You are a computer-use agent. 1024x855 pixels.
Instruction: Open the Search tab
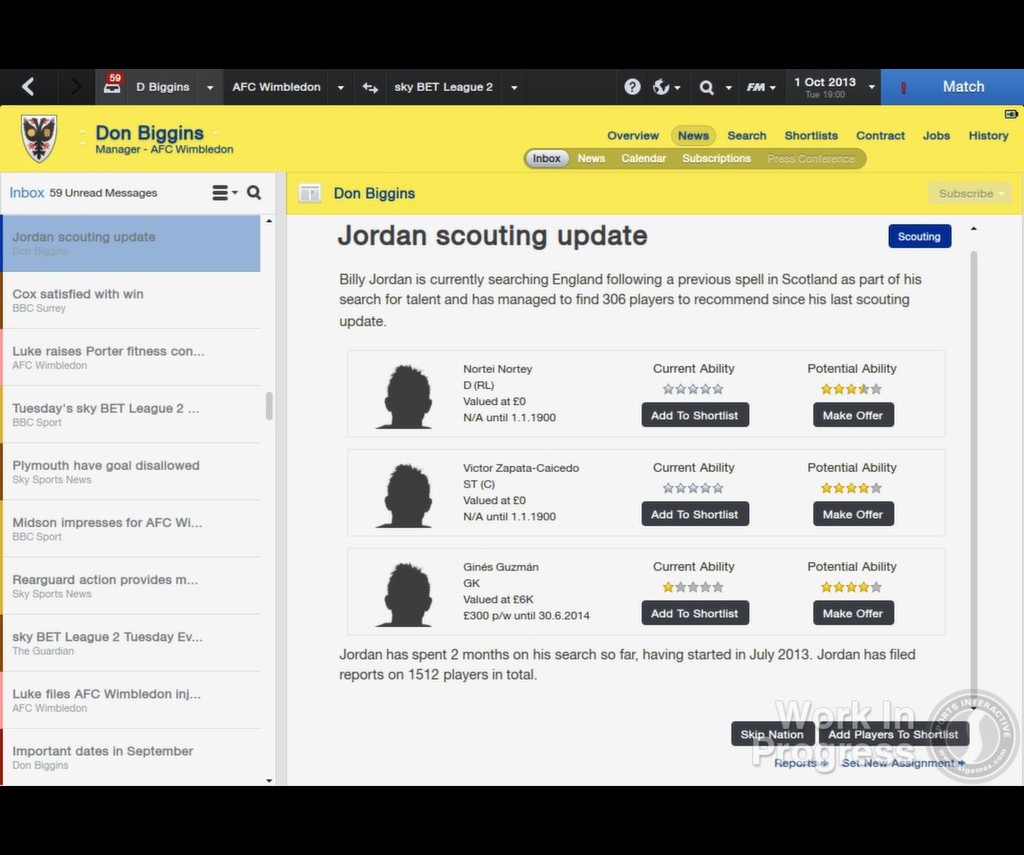pyautogui.click(x=746, y=135)
